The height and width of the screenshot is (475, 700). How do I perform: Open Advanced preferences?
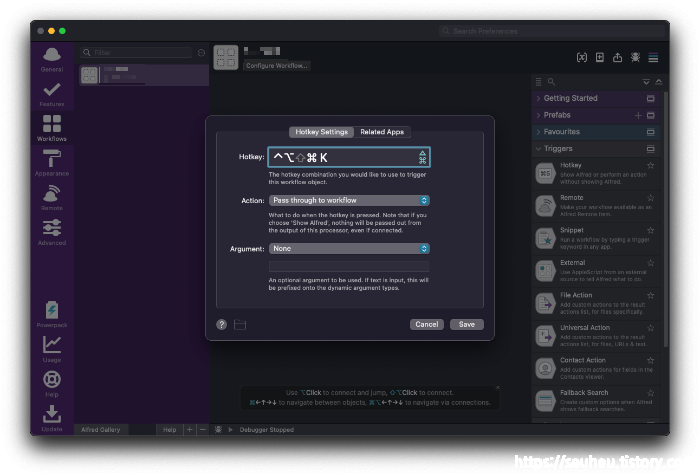[x=52, y=232]
